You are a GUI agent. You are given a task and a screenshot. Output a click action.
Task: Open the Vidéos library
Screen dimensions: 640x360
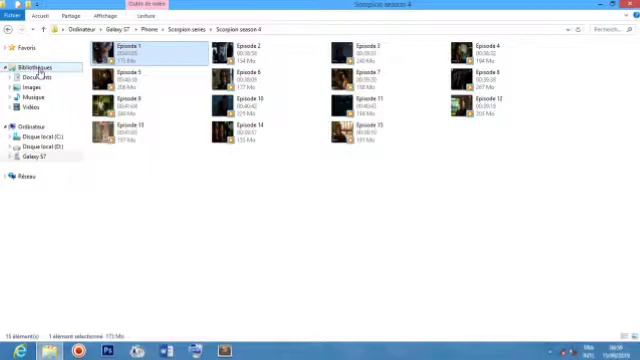[x=31, y=107]
